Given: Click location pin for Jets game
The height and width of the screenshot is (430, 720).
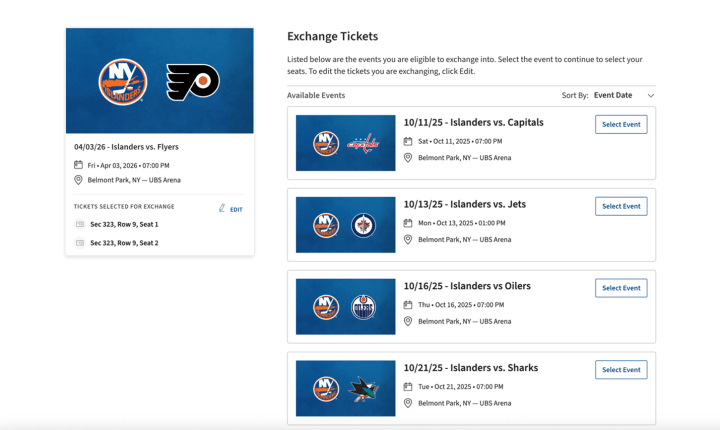Looking at the screenshot, I should pos(408,239).
